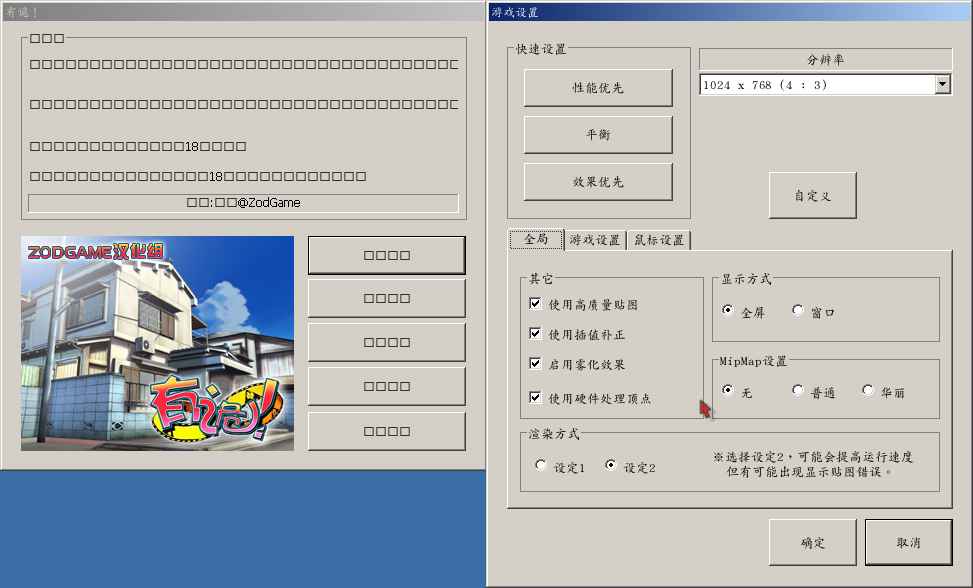Click the MipMap设置 group label

click(x=753, y=361)
